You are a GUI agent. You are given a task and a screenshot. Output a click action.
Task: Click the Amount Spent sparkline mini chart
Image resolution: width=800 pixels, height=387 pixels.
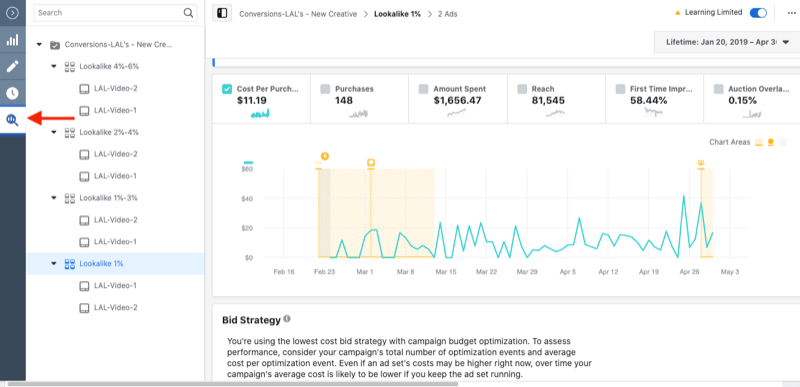tap(457, 113)
